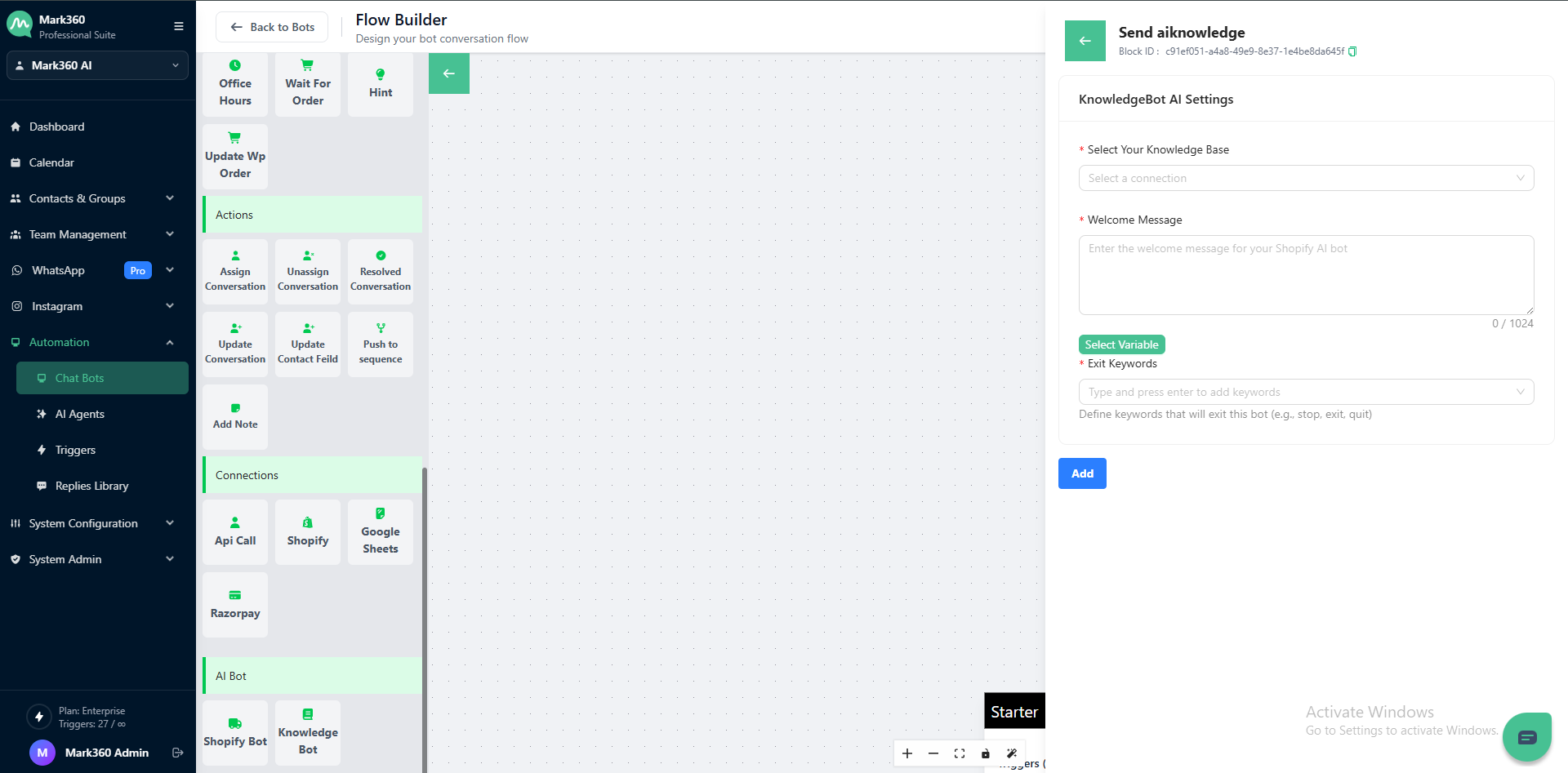
Task: Open the live chat support widget
Action: coord(1526,737)
